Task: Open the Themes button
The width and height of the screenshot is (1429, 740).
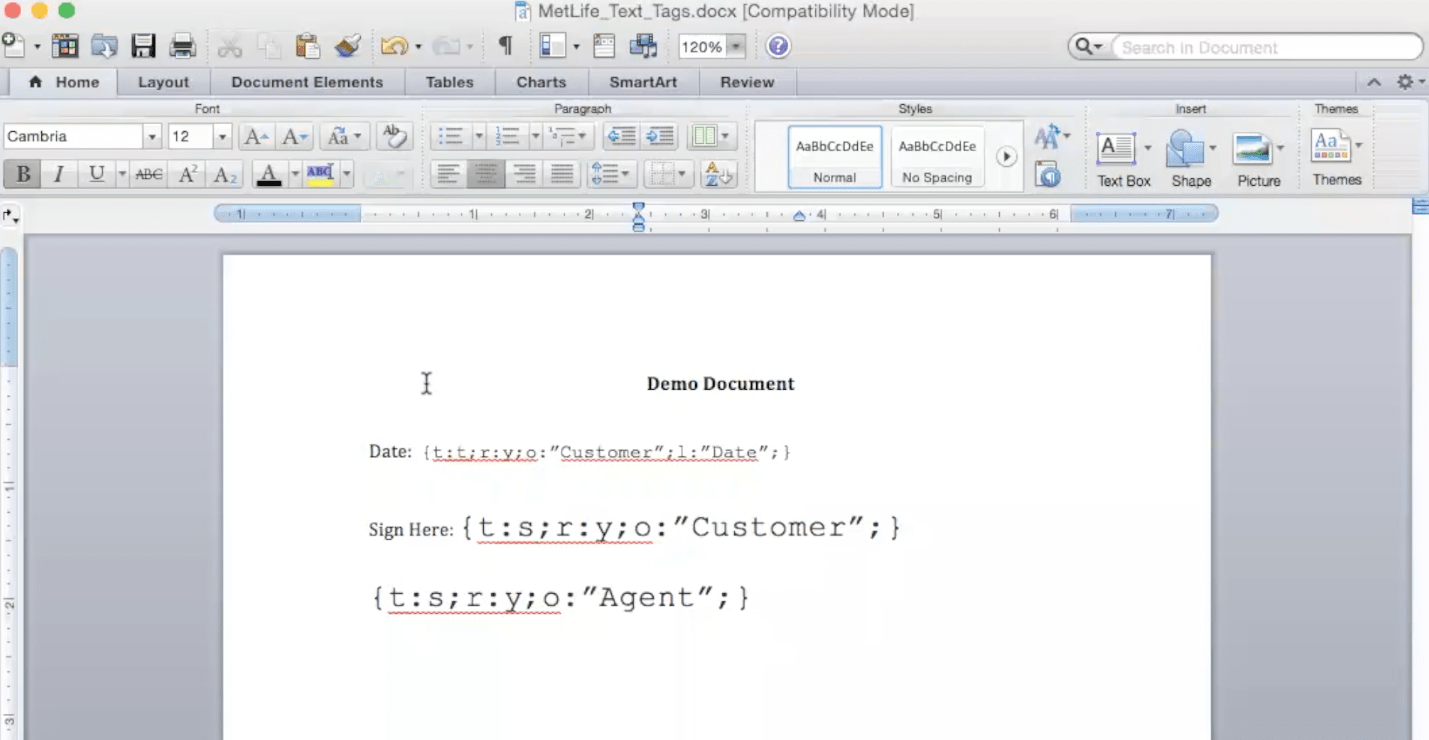Action: (1336, 159)
